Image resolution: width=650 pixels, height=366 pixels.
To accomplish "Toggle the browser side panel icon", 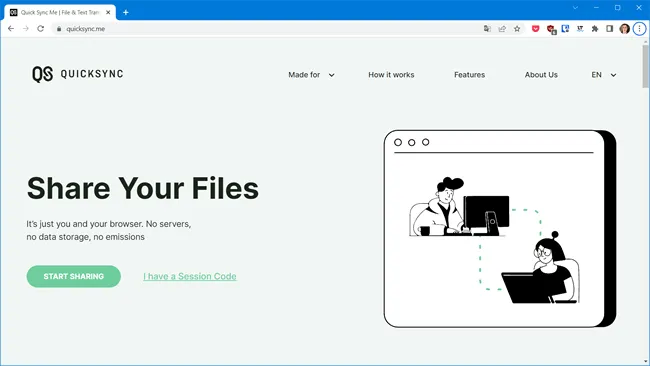I will point(609,29).
